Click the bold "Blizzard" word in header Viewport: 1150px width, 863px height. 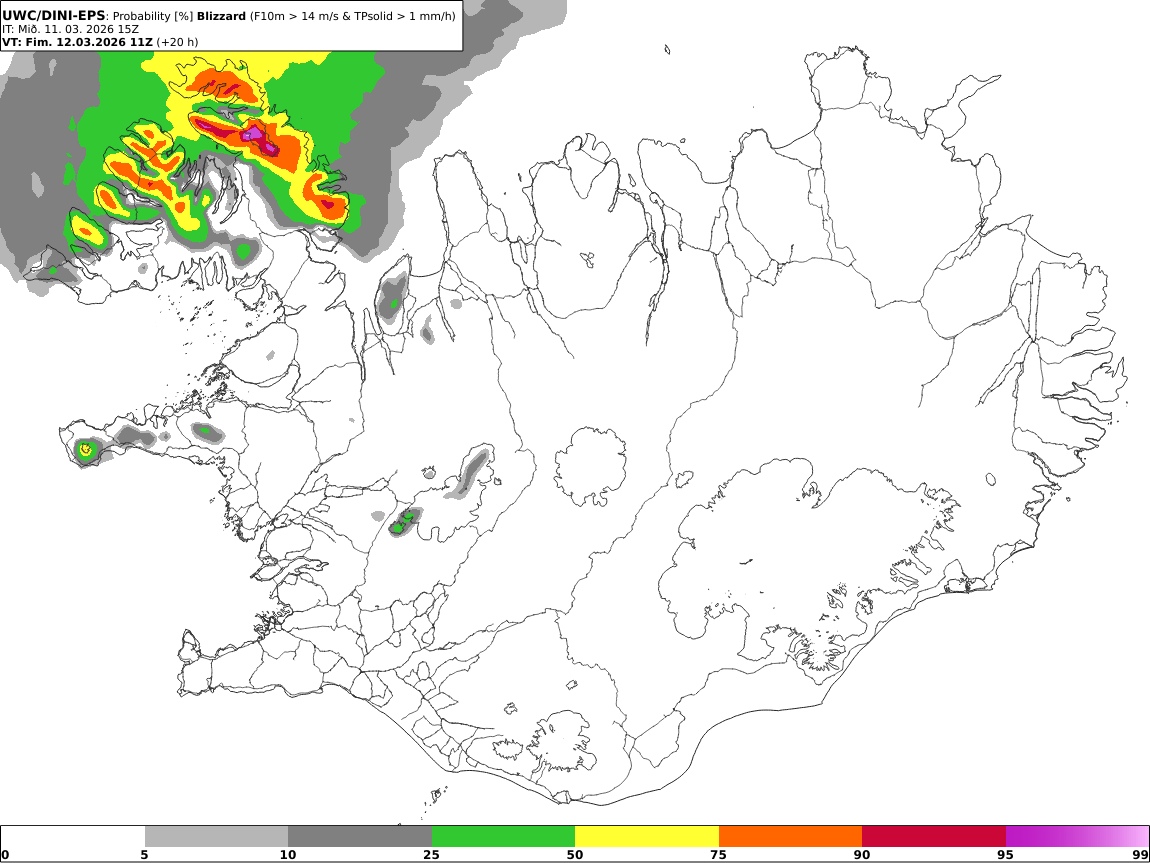pyautogui.click(x=221, y=16)
